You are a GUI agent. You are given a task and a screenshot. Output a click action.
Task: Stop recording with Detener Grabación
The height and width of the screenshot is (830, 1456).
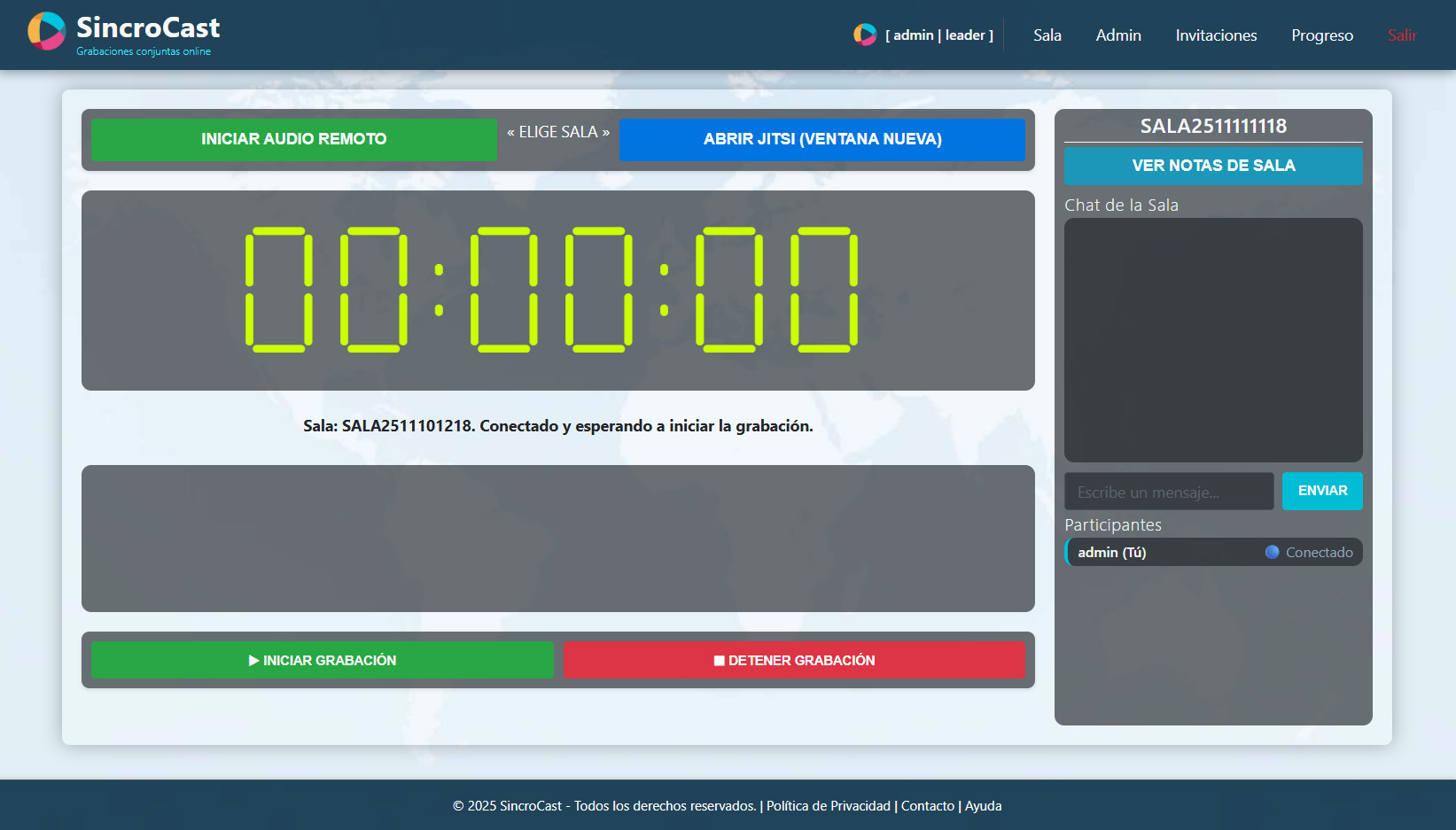[x=794, y=659]
